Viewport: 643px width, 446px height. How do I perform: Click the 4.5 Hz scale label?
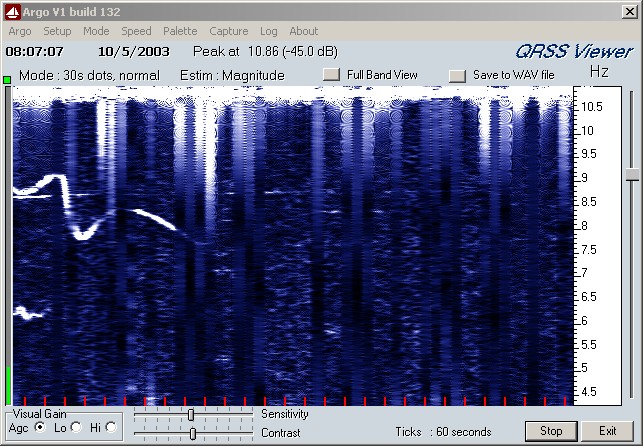(589, 392)
